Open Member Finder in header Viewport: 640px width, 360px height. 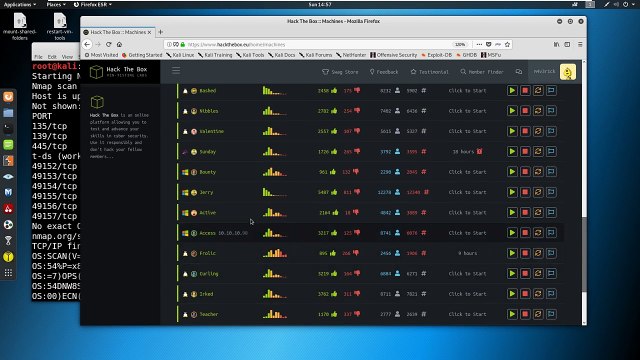482,72
